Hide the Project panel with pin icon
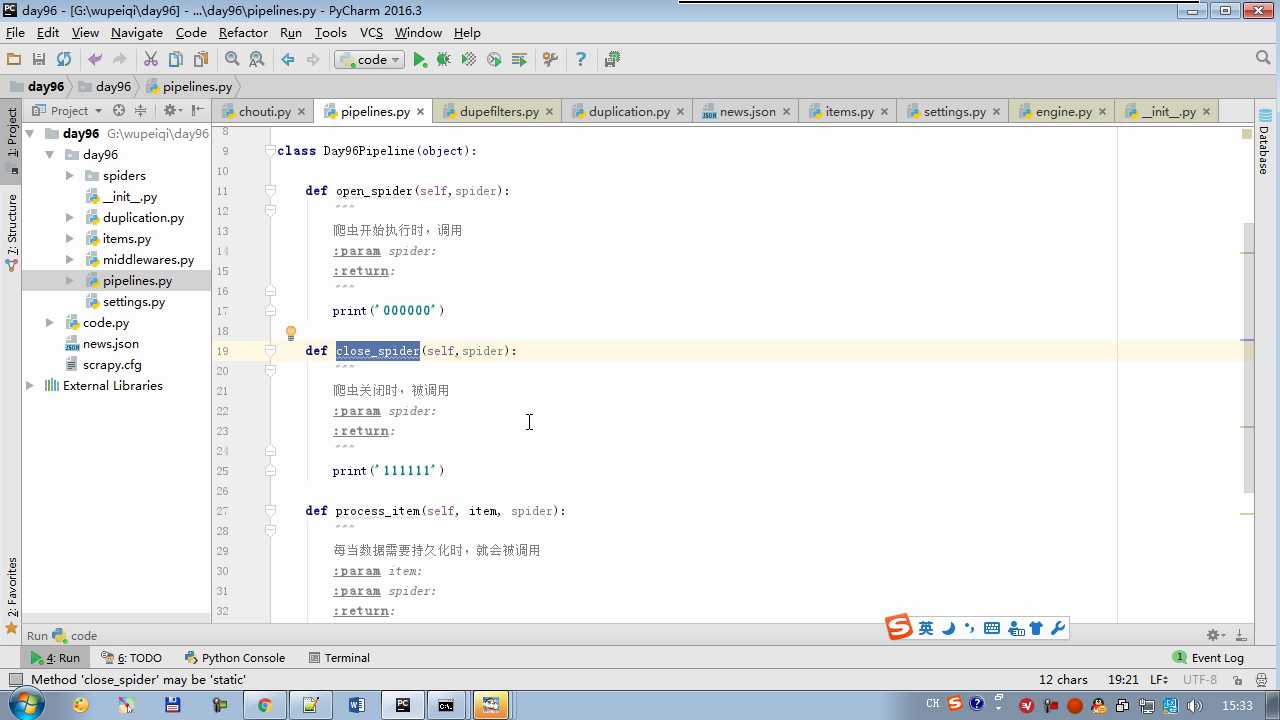The height and width of the screenshot is (720, 1280). 198,110
